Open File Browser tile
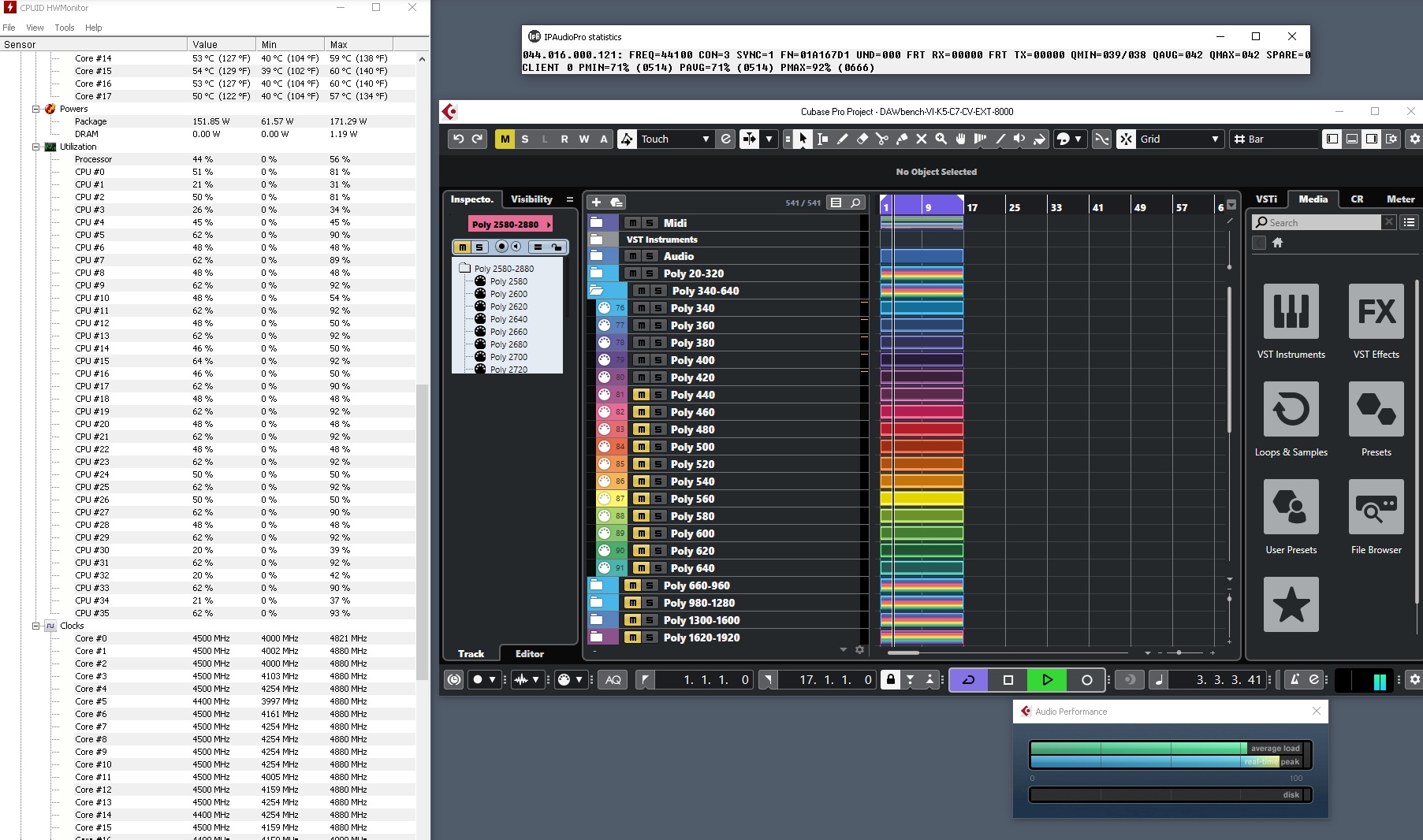Viewport: 1423px width, 840px height. (x=1376, y=517)
